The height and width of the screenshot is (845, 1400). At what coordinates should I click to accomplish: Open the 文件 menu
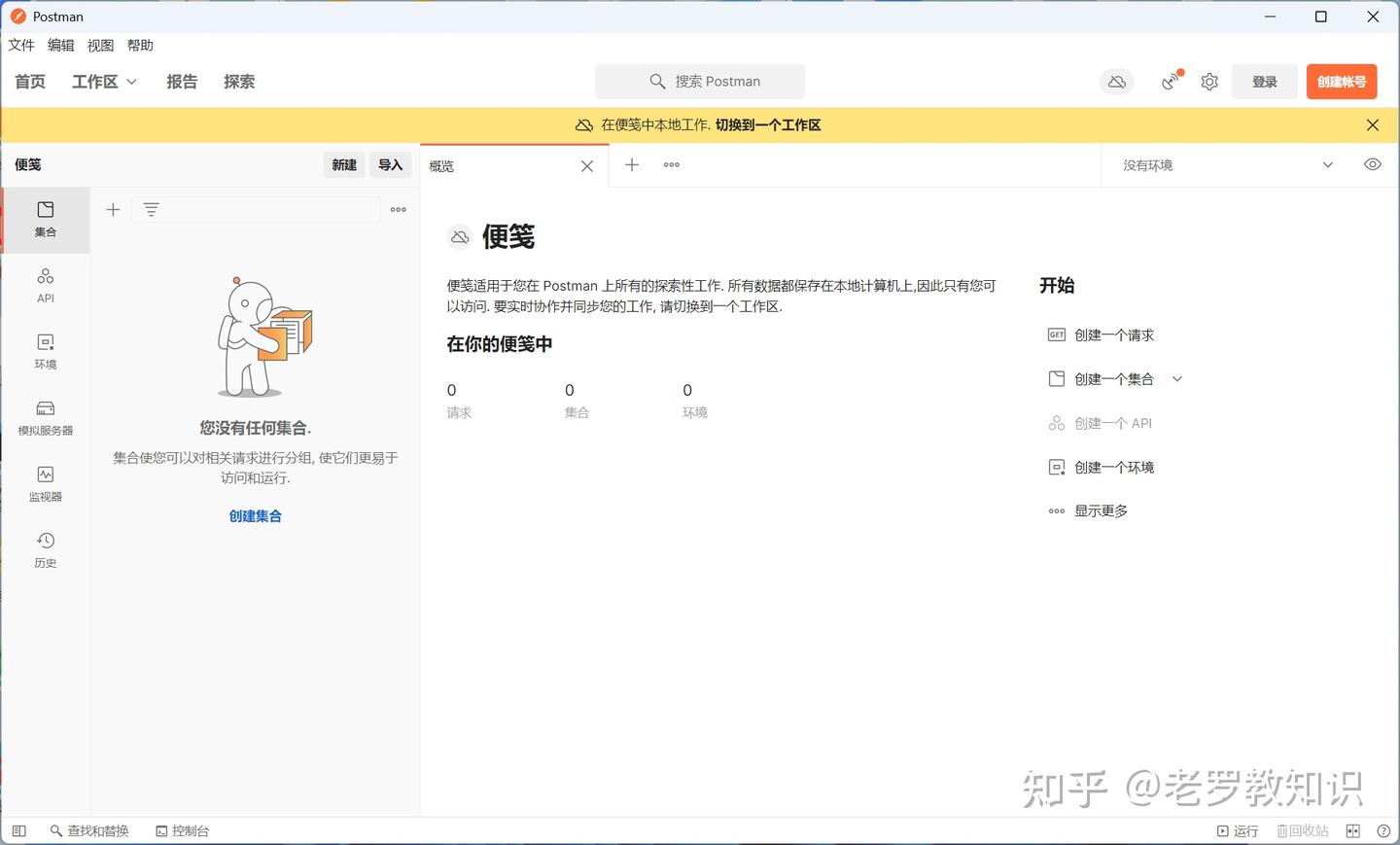coord(21,46)
